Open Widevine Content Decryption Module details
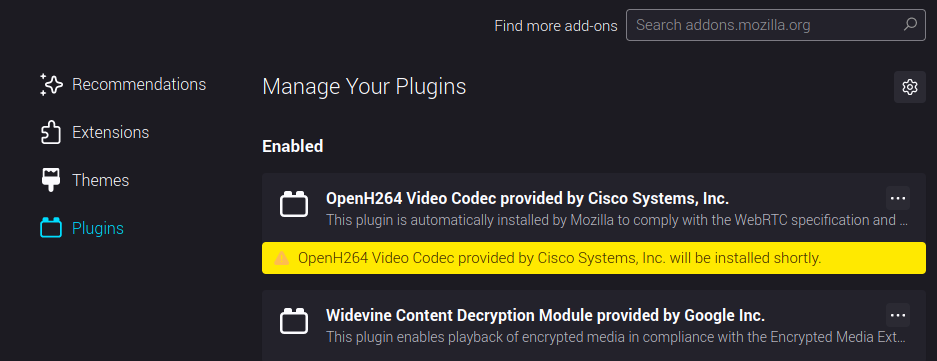The height and width of the screenshot is (361, 937). tap(545, 315)
